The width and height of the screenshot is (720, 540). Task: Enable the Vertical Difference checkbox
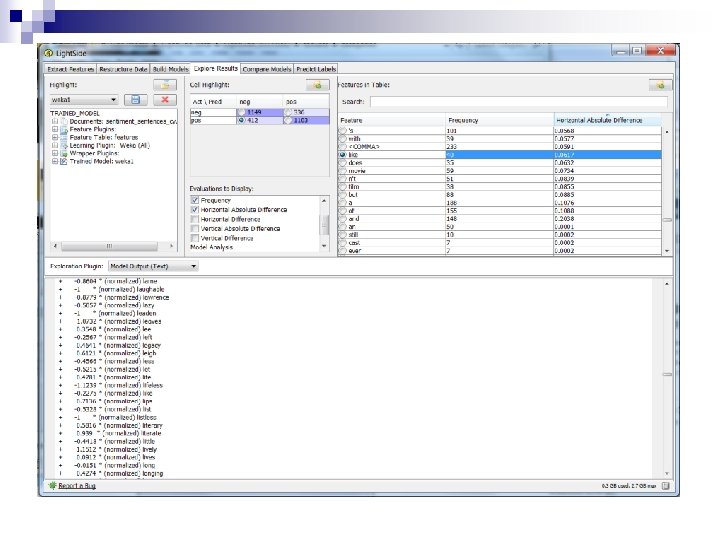pos(195,238)
